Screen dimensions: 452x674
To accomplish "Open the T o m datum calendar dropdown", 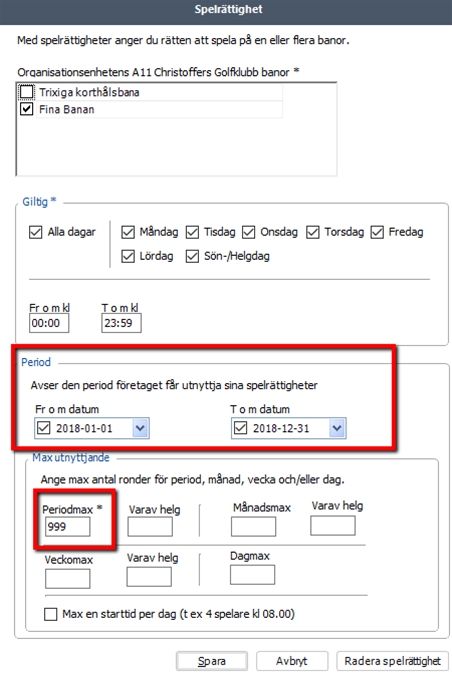I will click(x=337, y=428).
